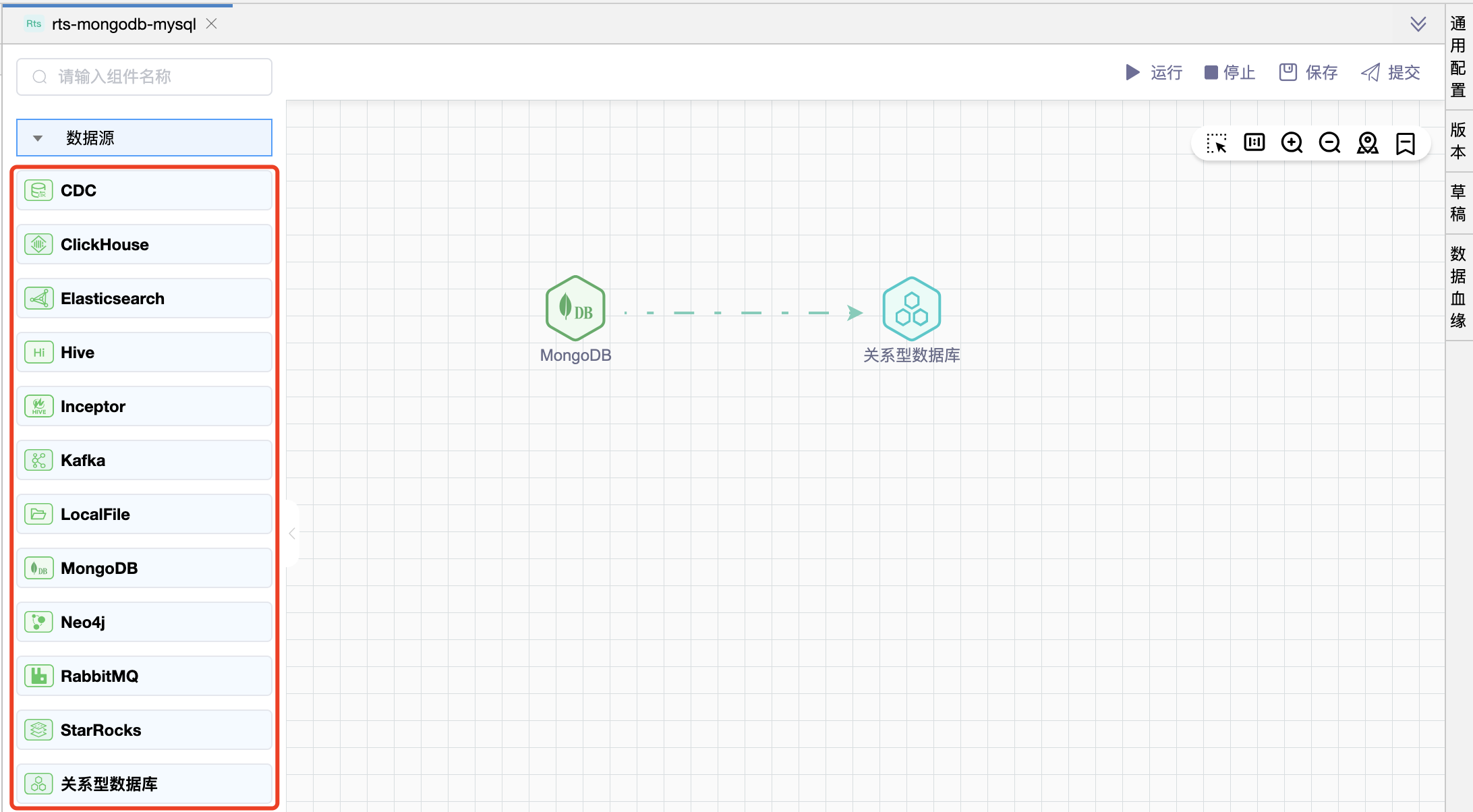Image resolution: width=1473 pixels, height=812 pixels.
Task: Click the Elasticsearch label text
Action: point(113,299)
